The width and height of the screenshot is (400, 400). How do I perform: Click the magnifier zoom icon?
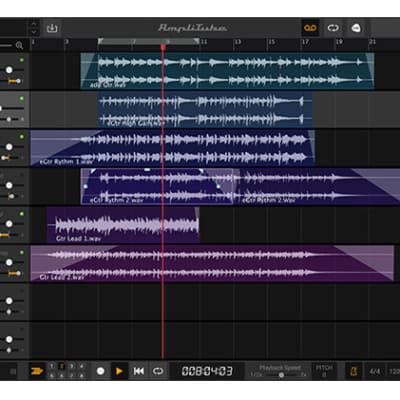[19, 45]
